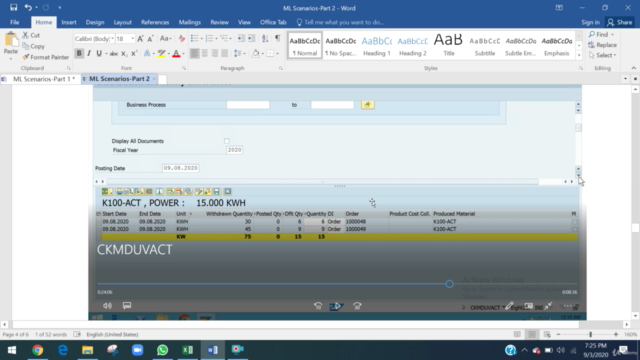Image resolution: width=640 pixels, height=360 pixels.
Task: Open Excel from the taskbar
Action: coord(187,350)
